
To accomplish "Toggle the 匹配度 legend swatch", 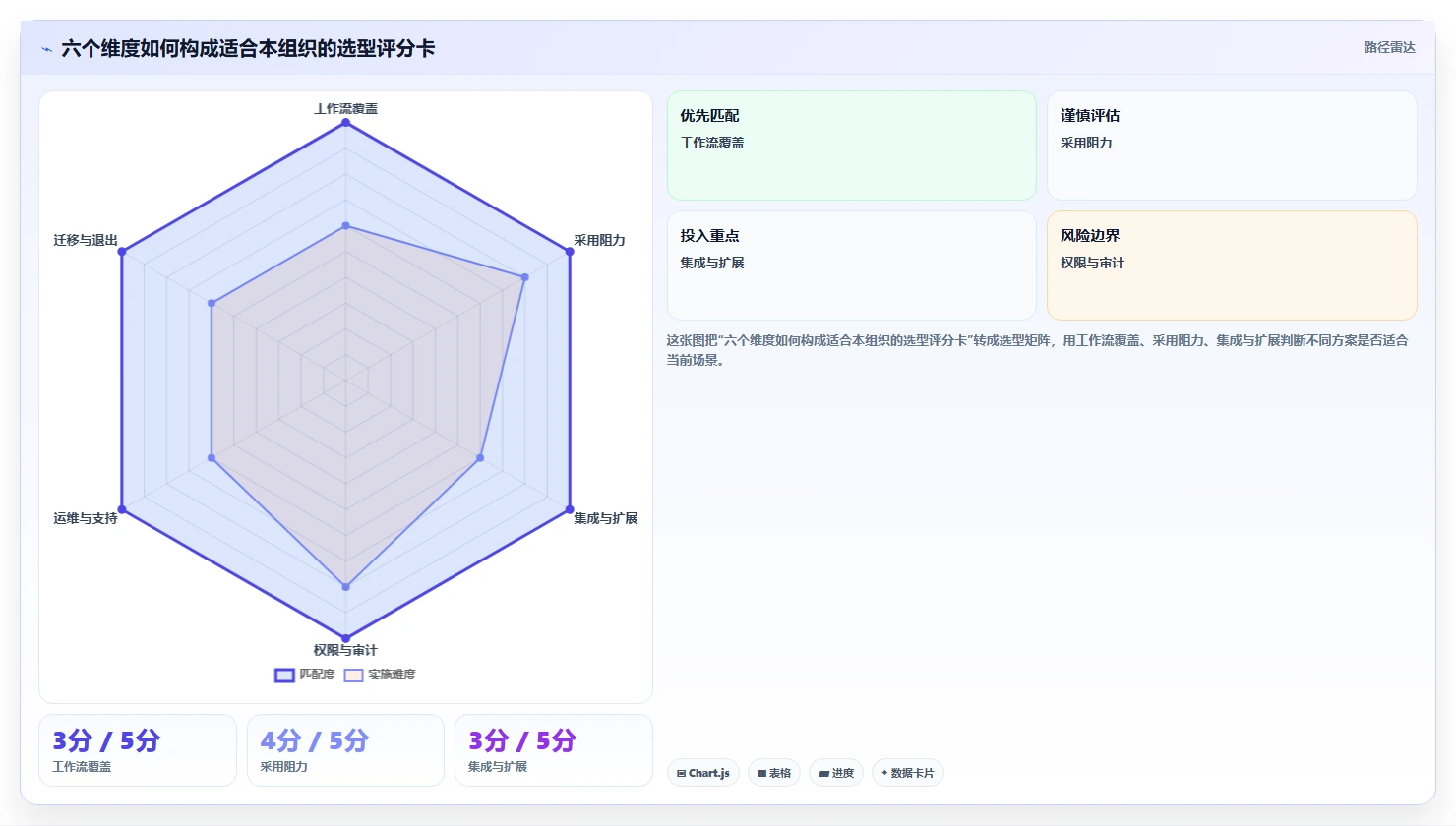I will (x=284, y=676).
